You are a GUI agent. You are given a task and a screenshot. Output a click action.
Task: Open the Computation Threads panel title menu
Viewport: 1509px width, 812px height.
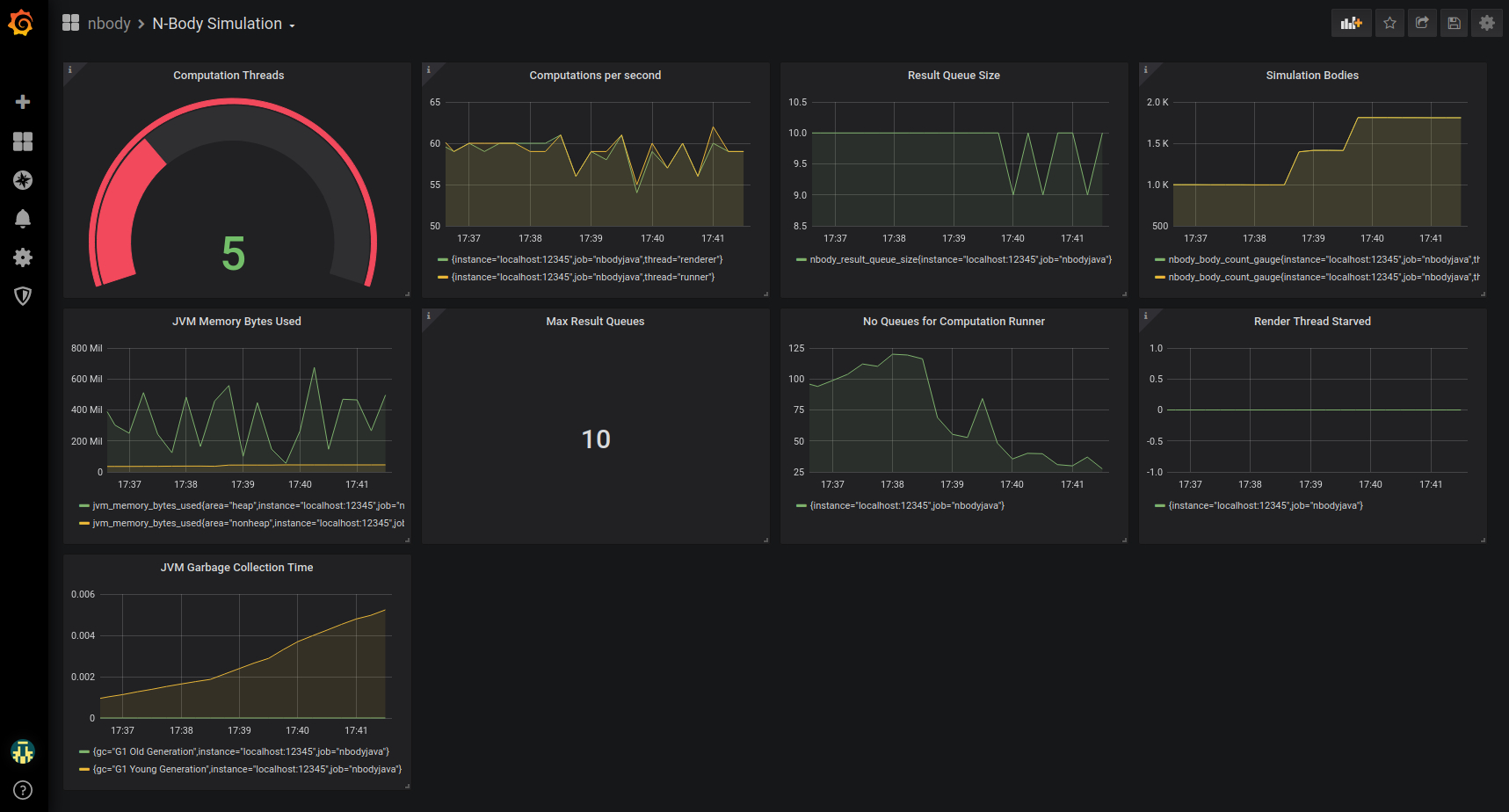[x=229, y=76]
